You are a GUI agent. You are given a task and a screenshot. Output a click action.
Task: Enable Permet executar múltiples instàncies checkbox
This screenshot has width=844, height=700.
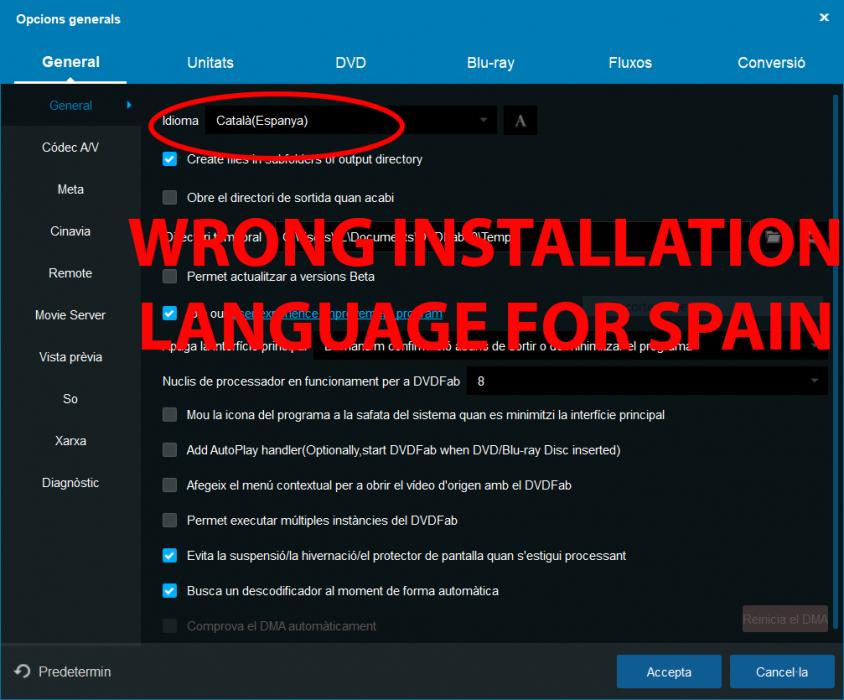point(170,520)
